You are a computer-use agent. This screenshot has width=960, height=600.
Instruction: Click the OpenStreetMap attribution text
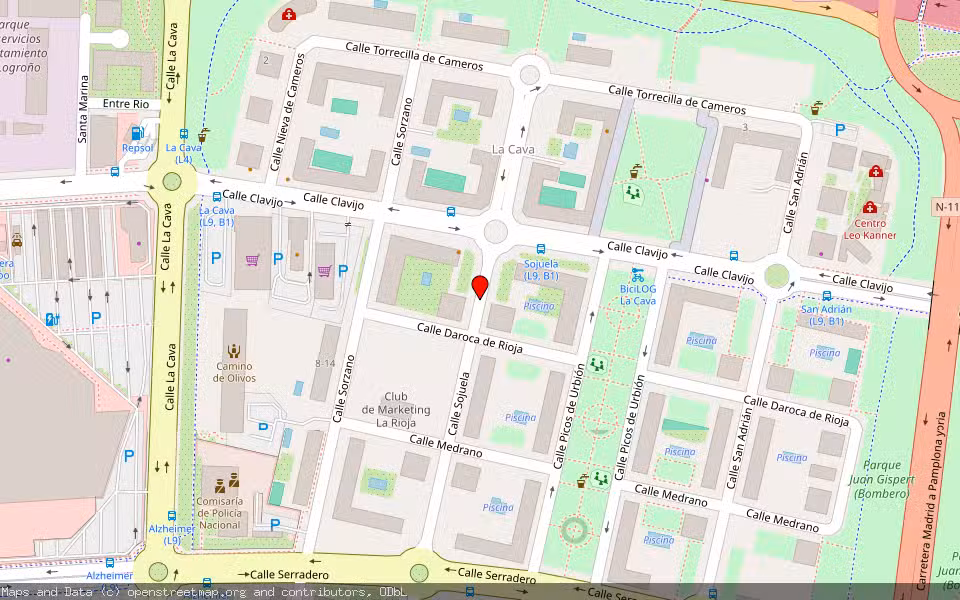203,592
